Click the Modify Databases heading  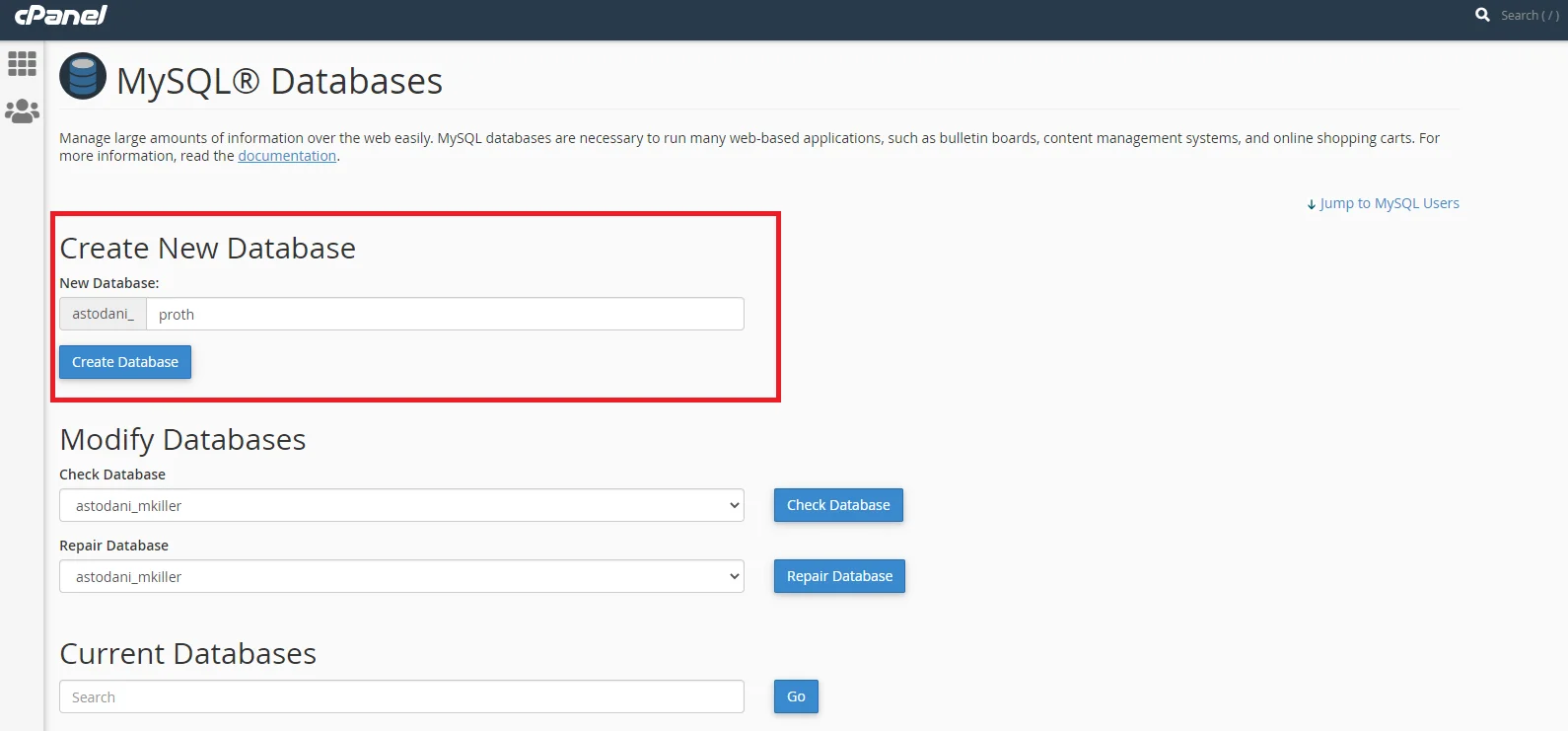coord(182,440)
